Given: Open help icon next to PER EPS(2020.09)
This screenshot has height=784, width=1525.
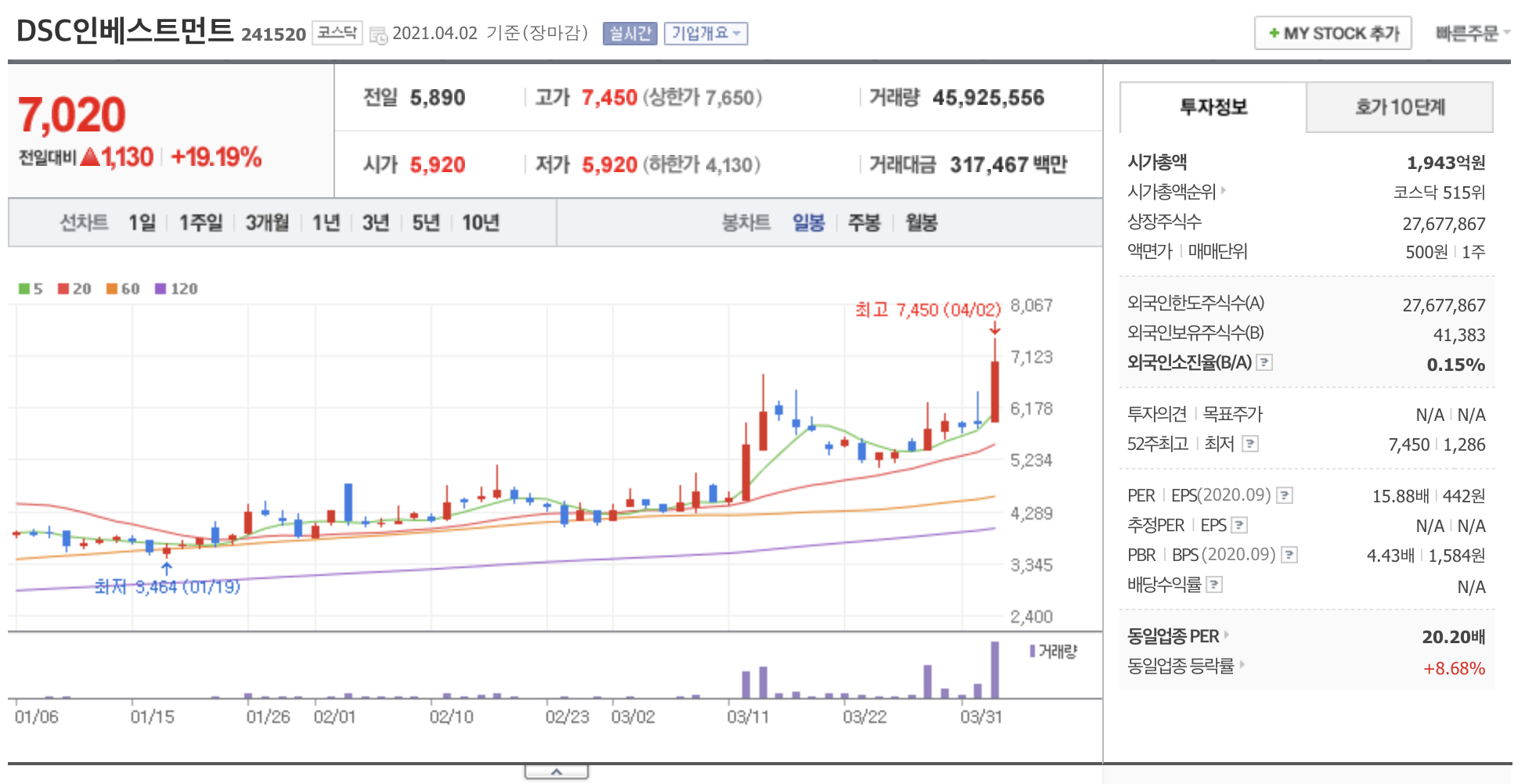Looking at the screenshot, I should pos(1285,495).
